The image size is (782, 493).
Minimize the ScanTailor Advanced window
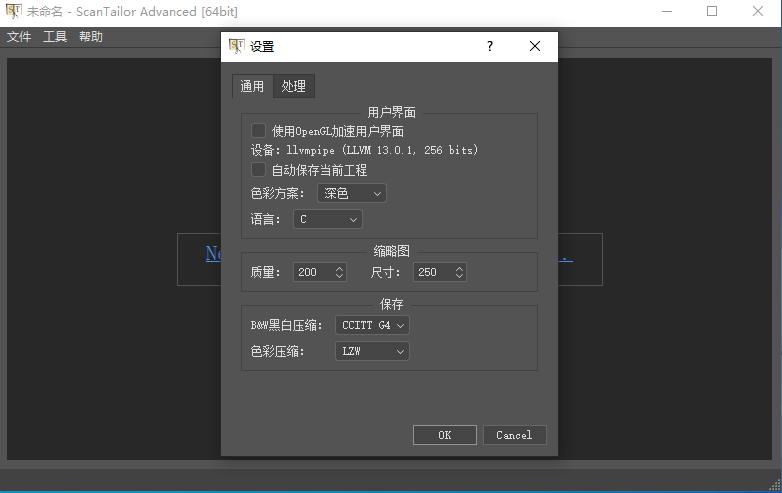click(667, 11)
